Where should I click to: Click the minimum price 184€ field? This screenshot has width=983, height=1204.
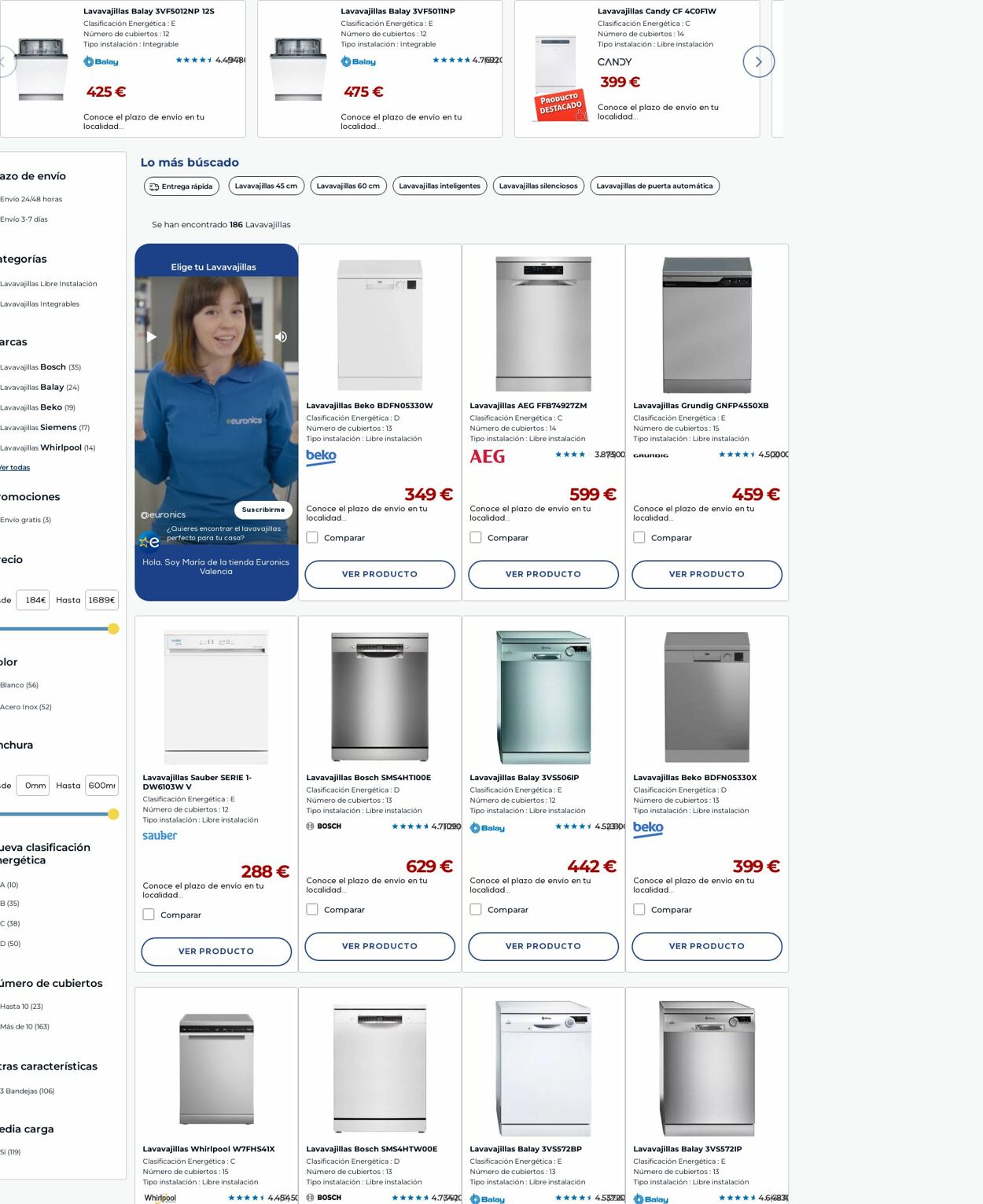[x=33, y=600]
